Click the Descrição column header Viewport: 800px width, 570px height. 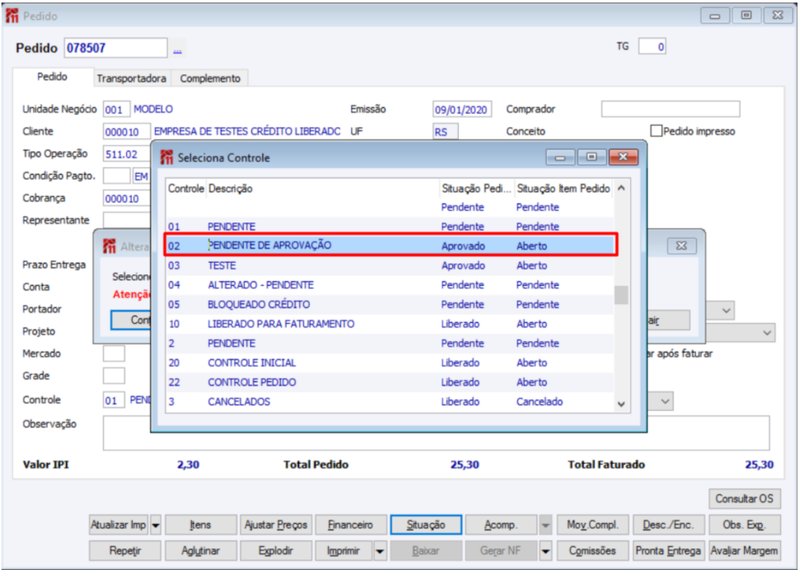(x=322, y=188)
